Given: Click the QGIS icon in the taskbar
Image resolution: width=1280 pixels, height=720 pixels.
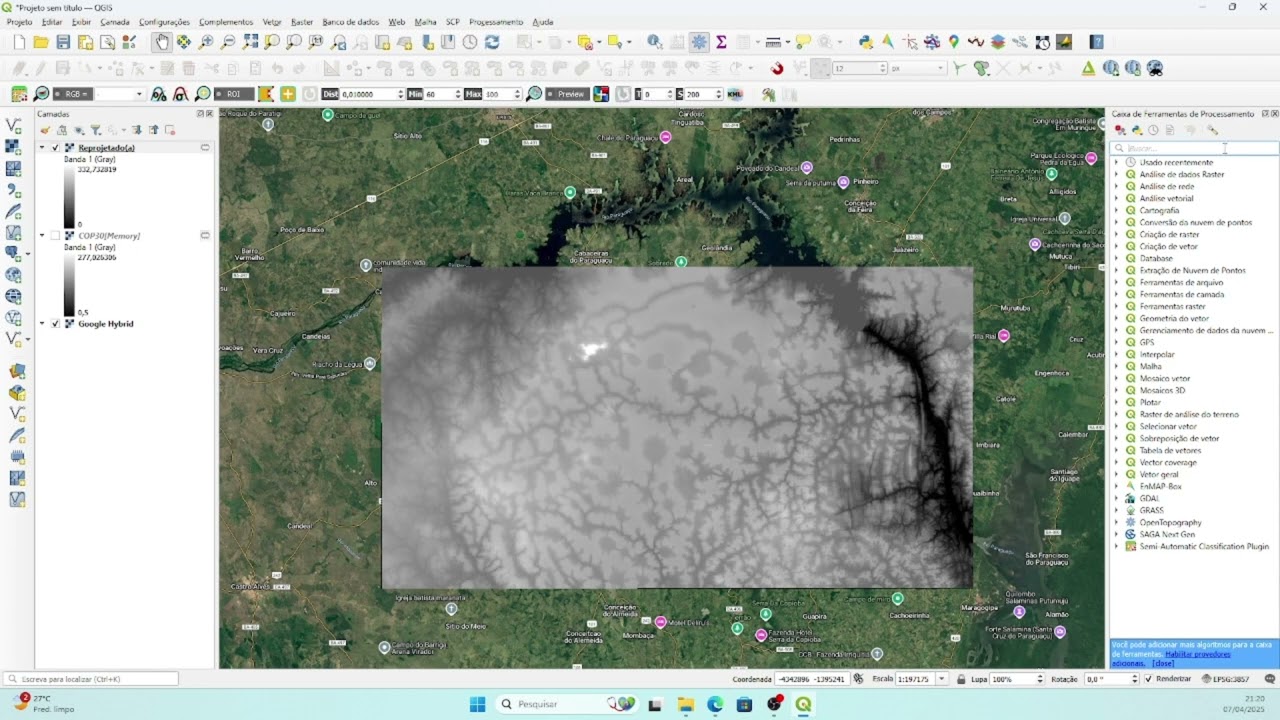Looking at the screenshot, I should pyautogui.click(x=803, y=704).
